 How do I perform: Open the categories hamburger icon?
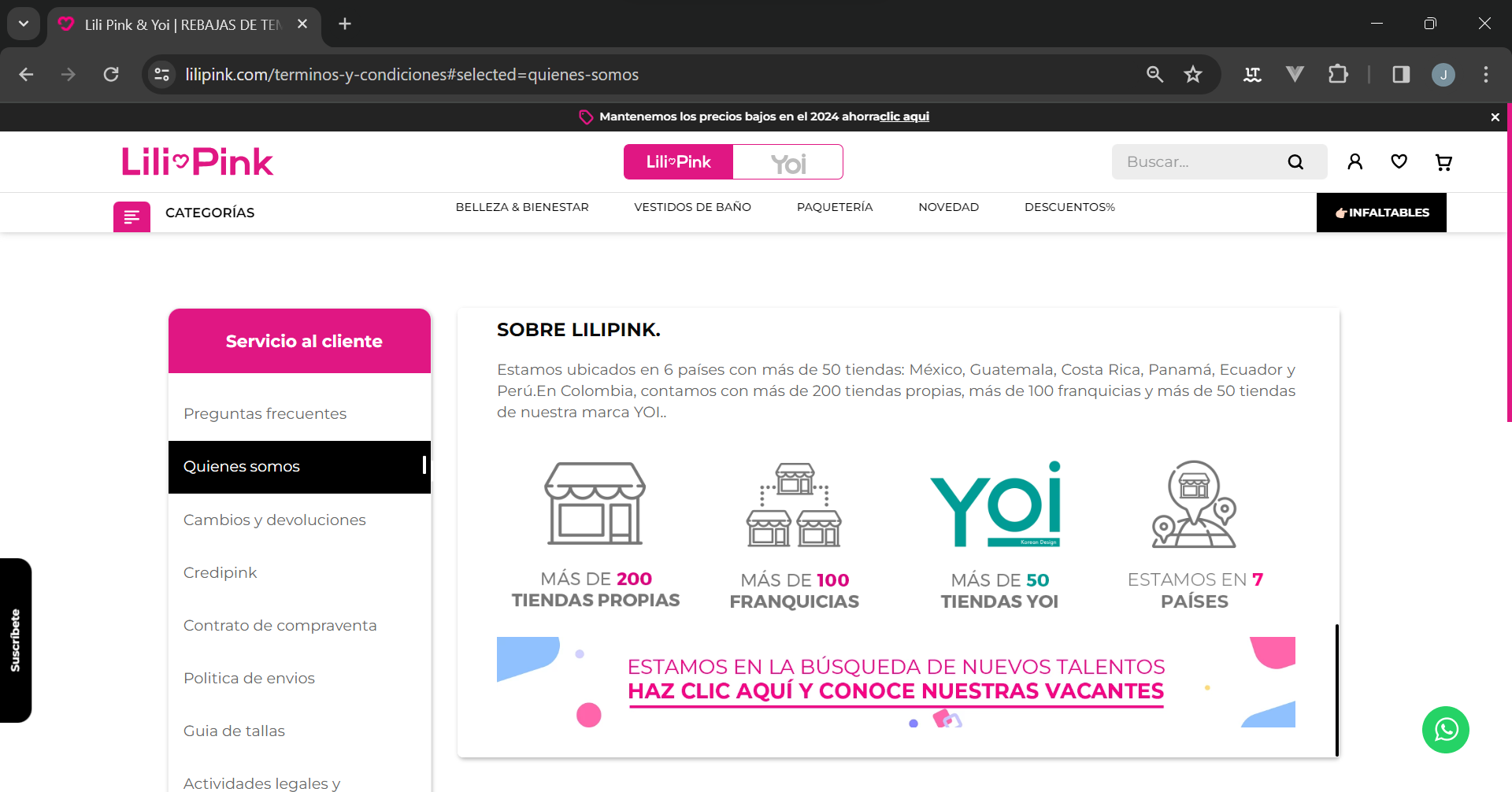coord(132,217)
